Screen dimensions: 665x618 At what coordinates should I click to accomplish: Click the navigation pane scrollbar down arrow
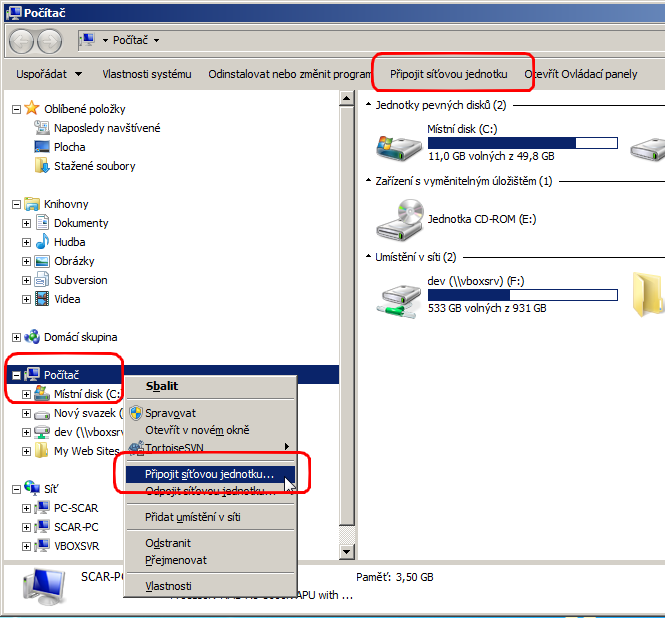[347, 551]
